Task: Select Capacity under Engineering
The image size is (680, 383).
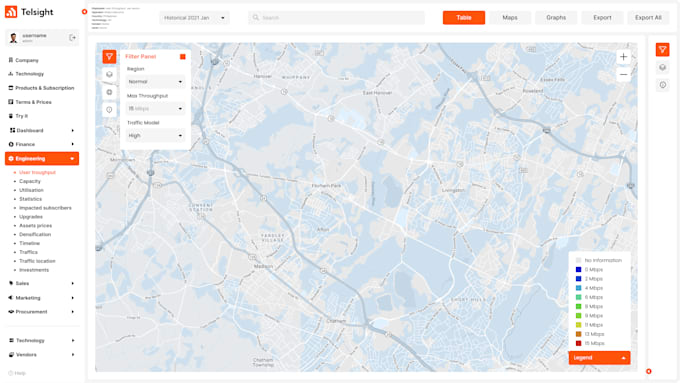Action: point(30,181)
